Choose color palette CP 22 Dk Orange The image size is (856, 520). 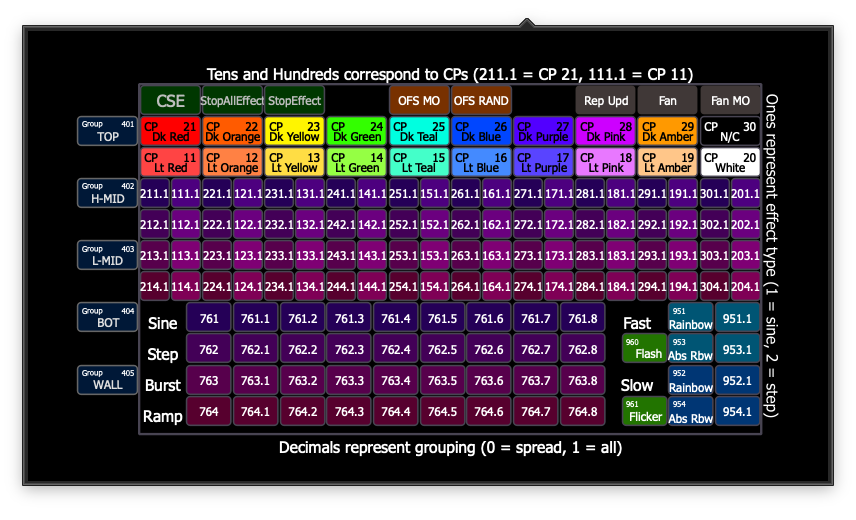(233, 132)
